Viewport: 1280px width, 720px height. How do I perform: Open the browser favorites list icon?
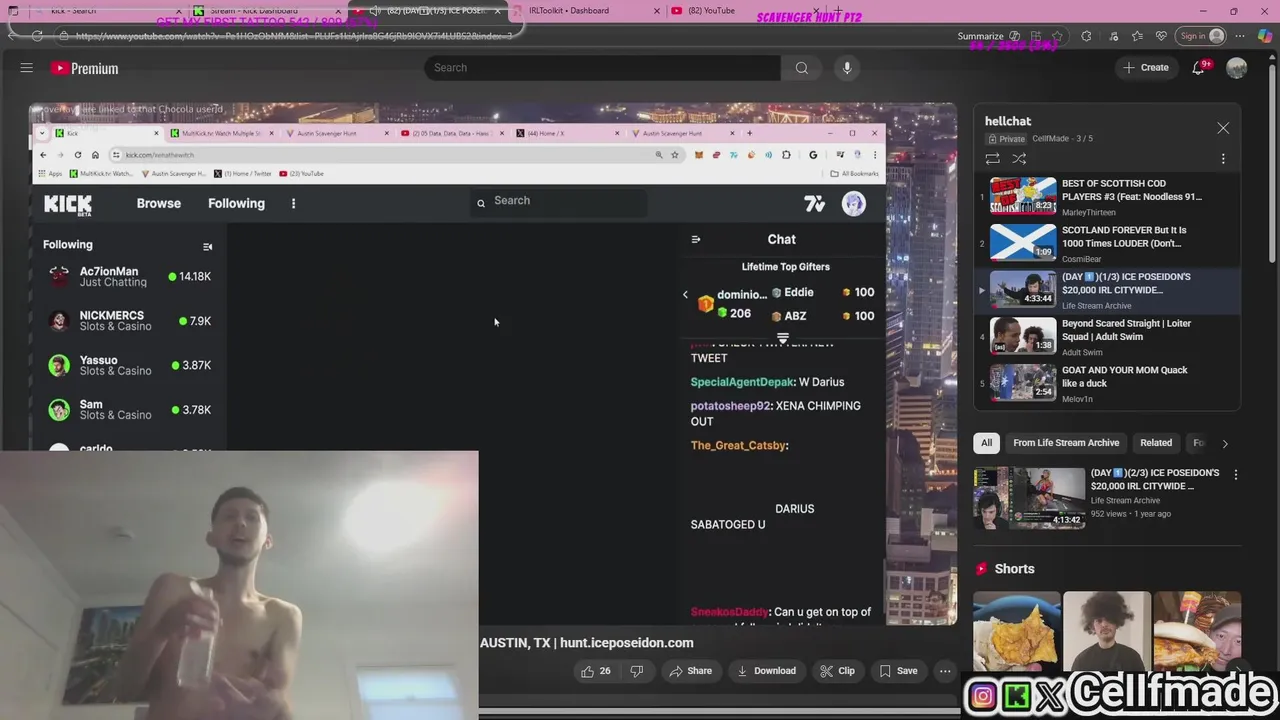[x=1137, y=36]
